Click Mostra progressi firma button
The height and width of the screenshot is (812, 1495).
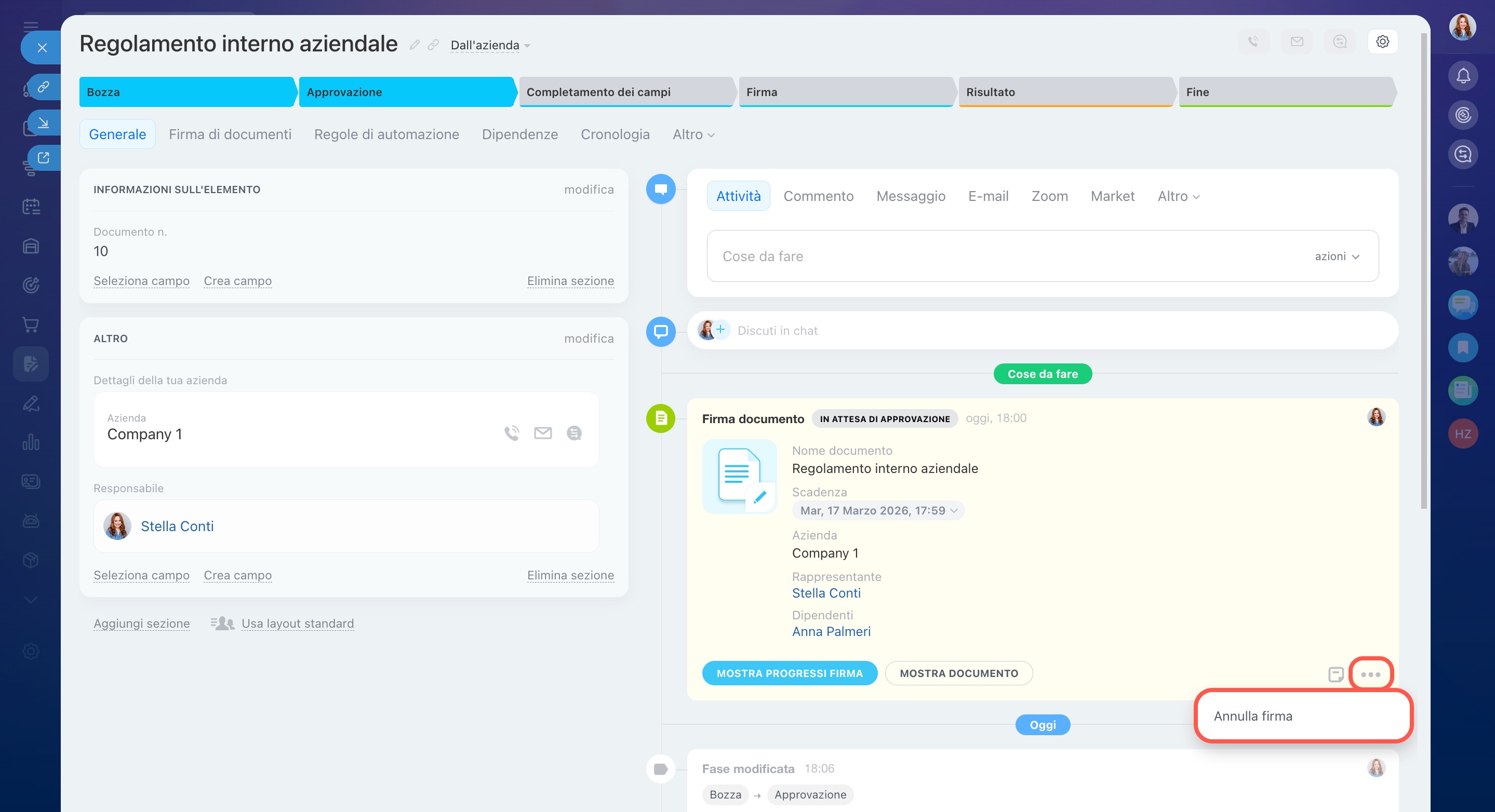pyautogui.click(x=789, y=673)
